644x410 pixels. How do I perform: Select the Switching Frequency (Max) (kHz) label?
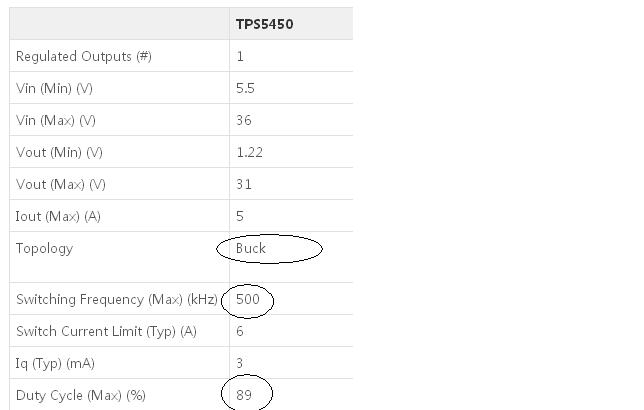tap(117, 299)
